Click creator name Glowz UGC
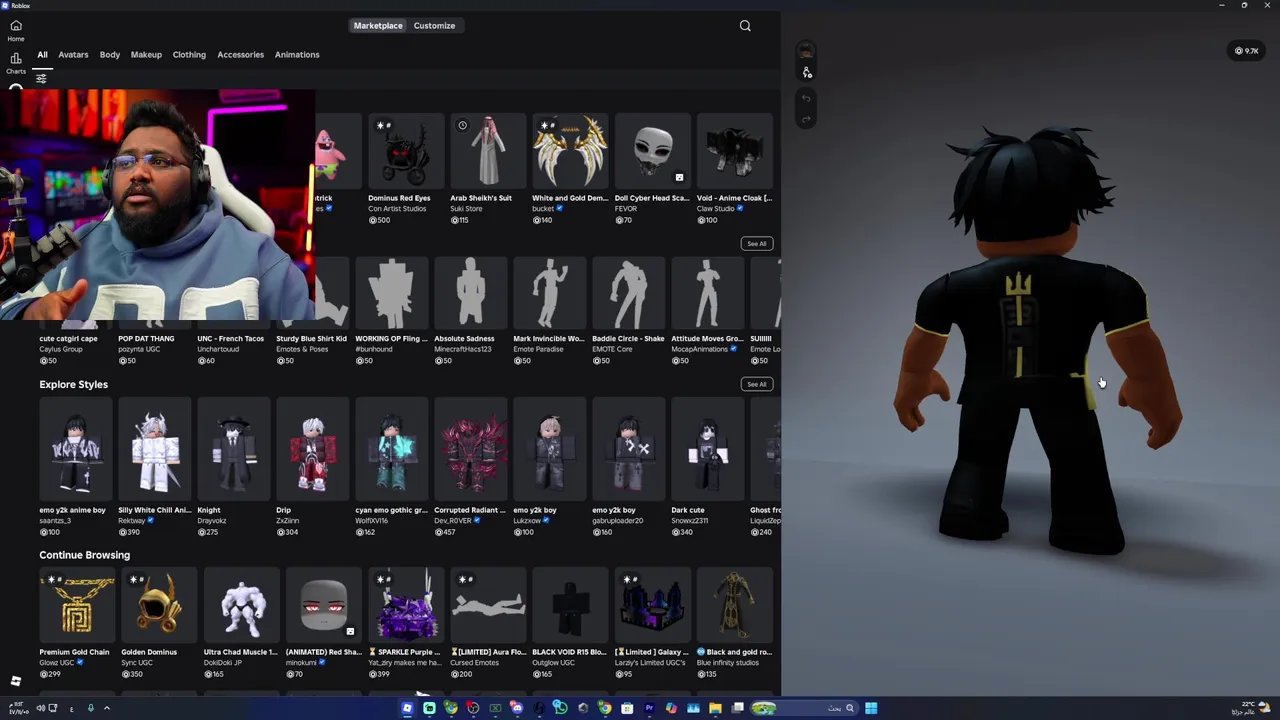1280x720 pixels. tap(57, 663)
